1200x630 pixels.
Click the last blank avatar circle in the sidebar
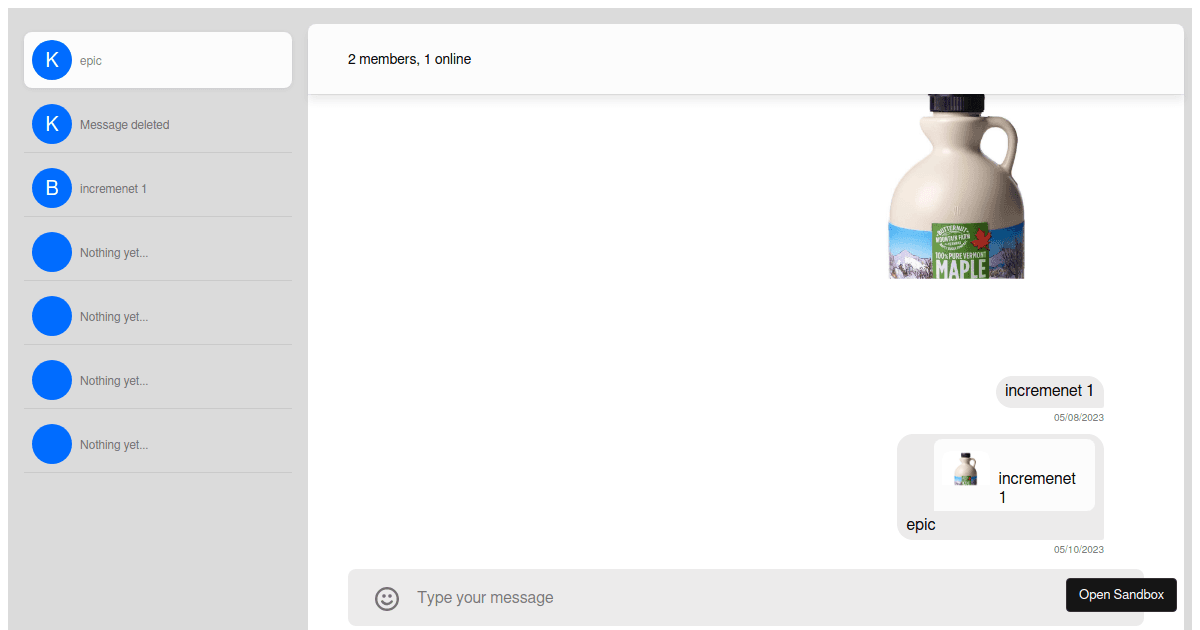pyautogui.click(x=52, y=444)
